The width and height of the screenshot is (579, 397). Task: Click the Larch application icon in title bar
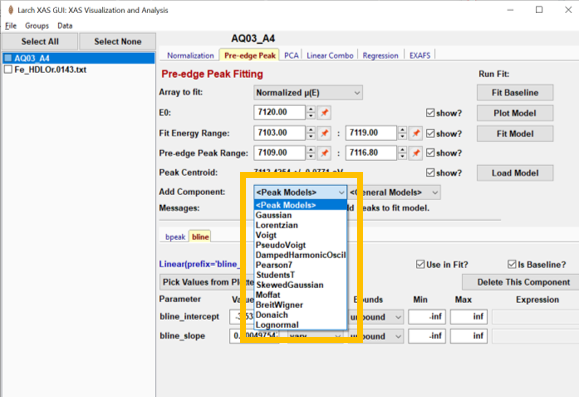point(11,10)
